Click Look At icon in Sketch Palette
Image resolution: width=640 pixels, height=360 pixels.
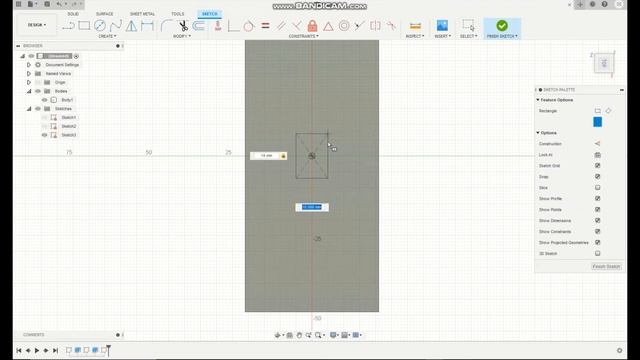pos(598,155)
